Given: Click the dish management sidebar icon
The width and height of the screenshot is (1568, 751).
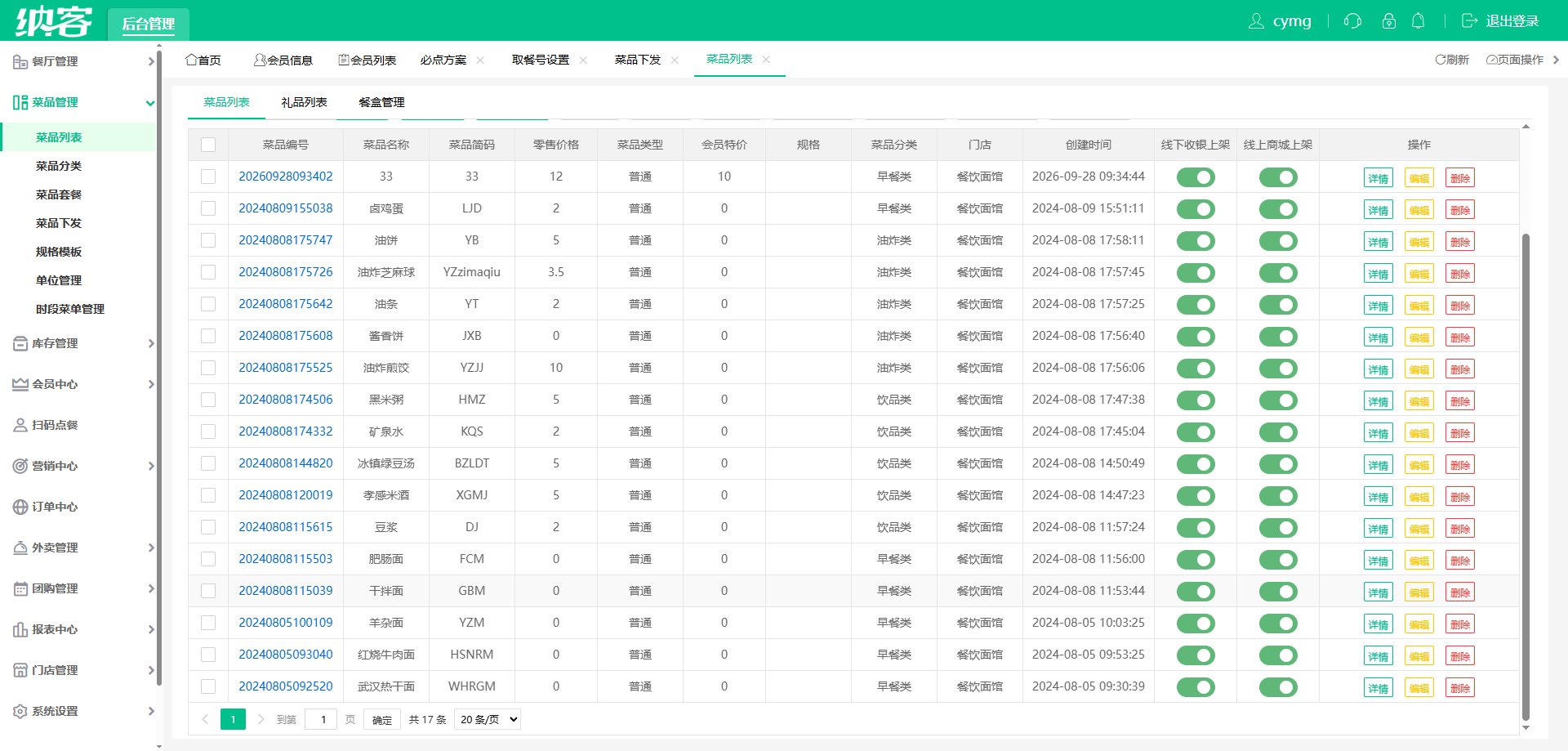Looking at the screenshot, I should point(20,102).
